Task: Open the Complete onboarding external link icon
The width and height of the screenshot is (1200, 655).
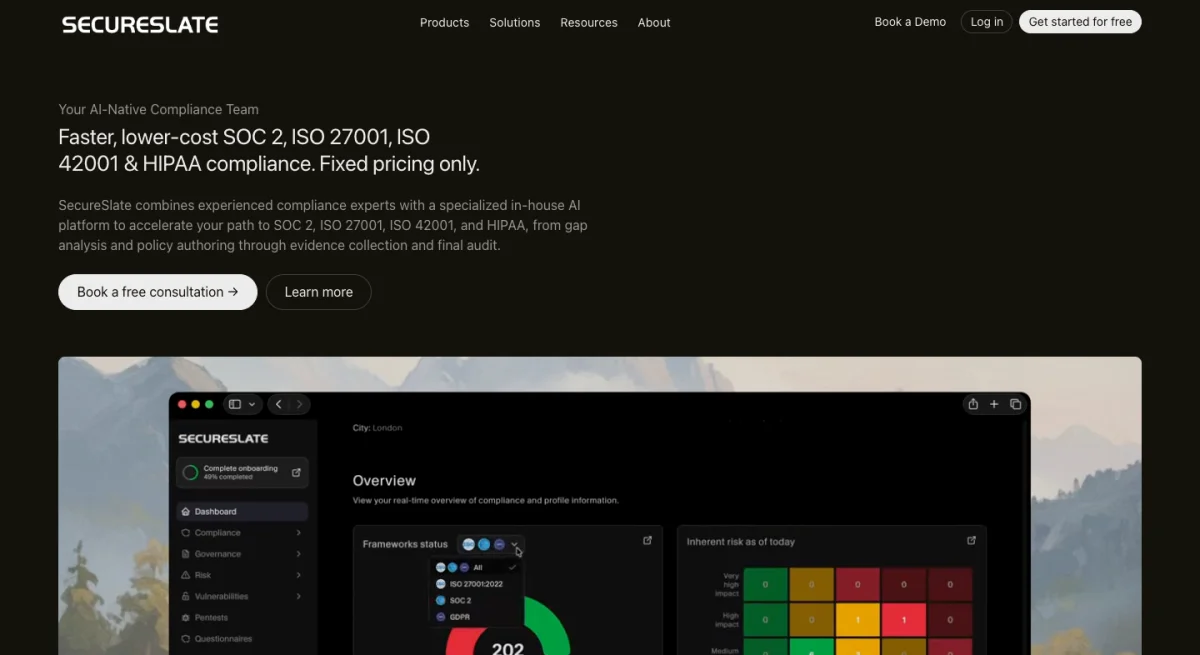Action: point(296,472)
